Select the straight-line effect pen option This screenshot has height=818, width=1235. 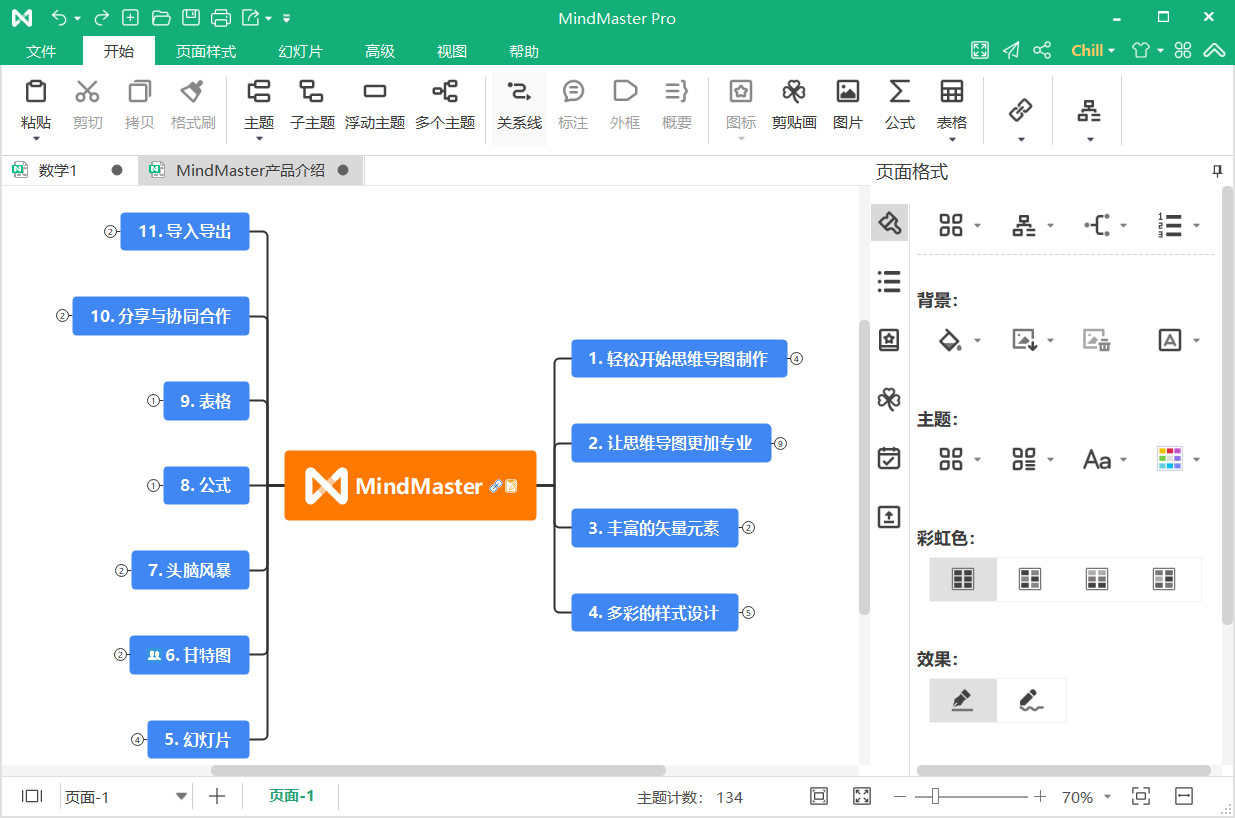[x=963, y=700]
